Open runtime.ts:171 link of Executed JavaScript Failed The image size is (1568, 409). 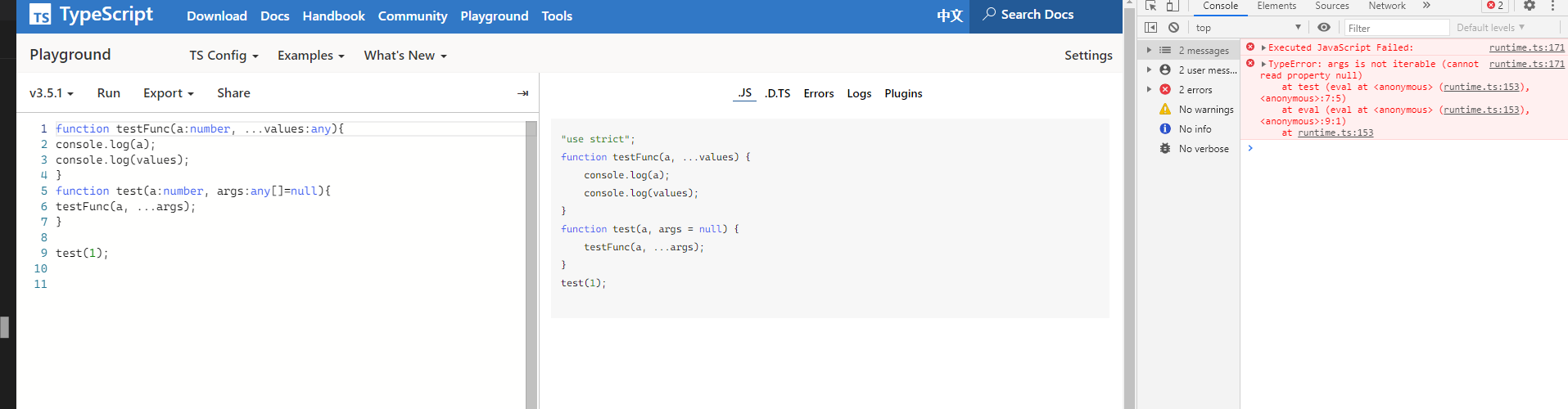point(1526,47)
